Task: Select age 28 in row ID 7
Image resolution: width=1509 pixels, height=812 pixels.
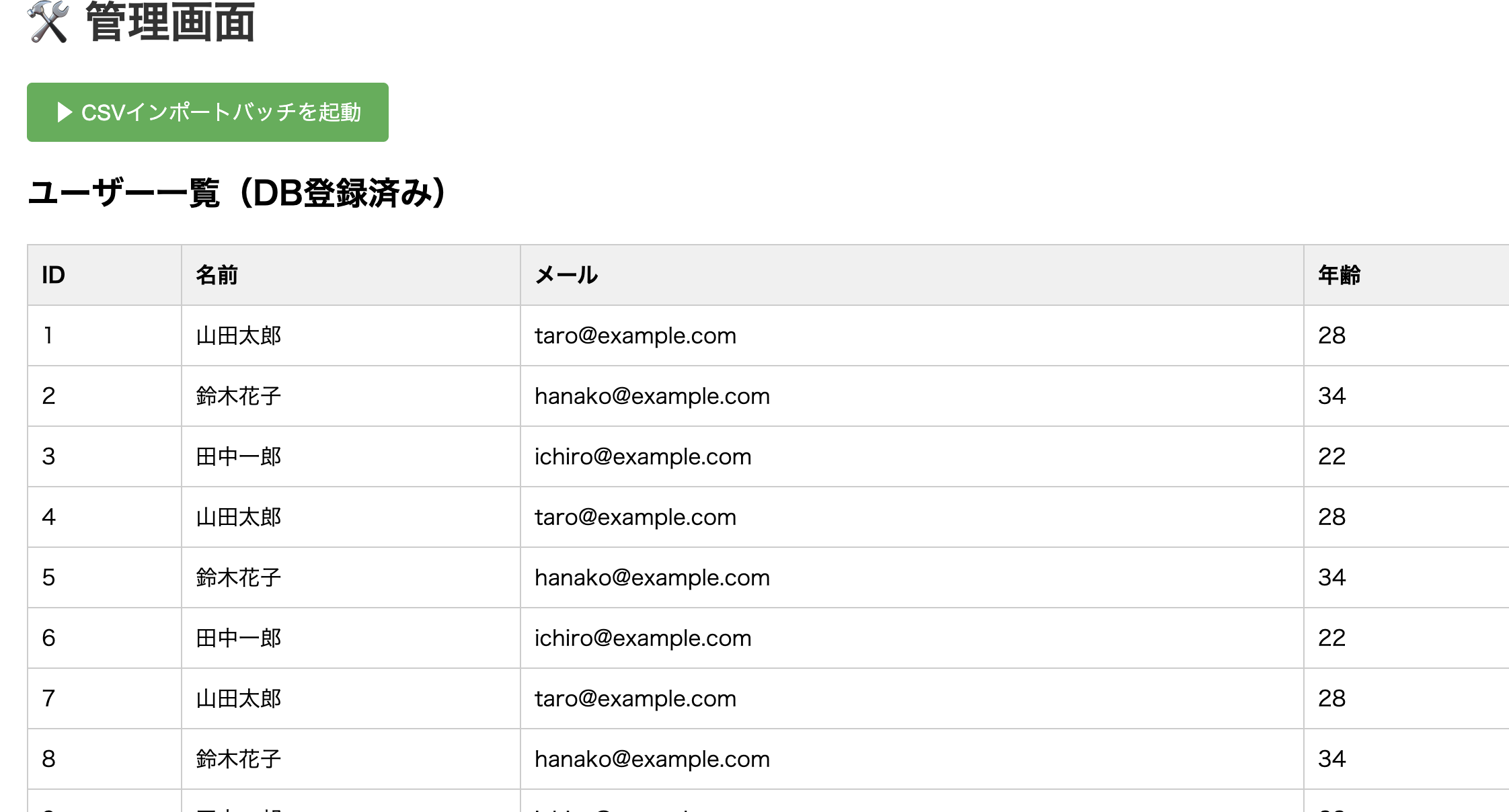Action: [x=1331, y=698]
